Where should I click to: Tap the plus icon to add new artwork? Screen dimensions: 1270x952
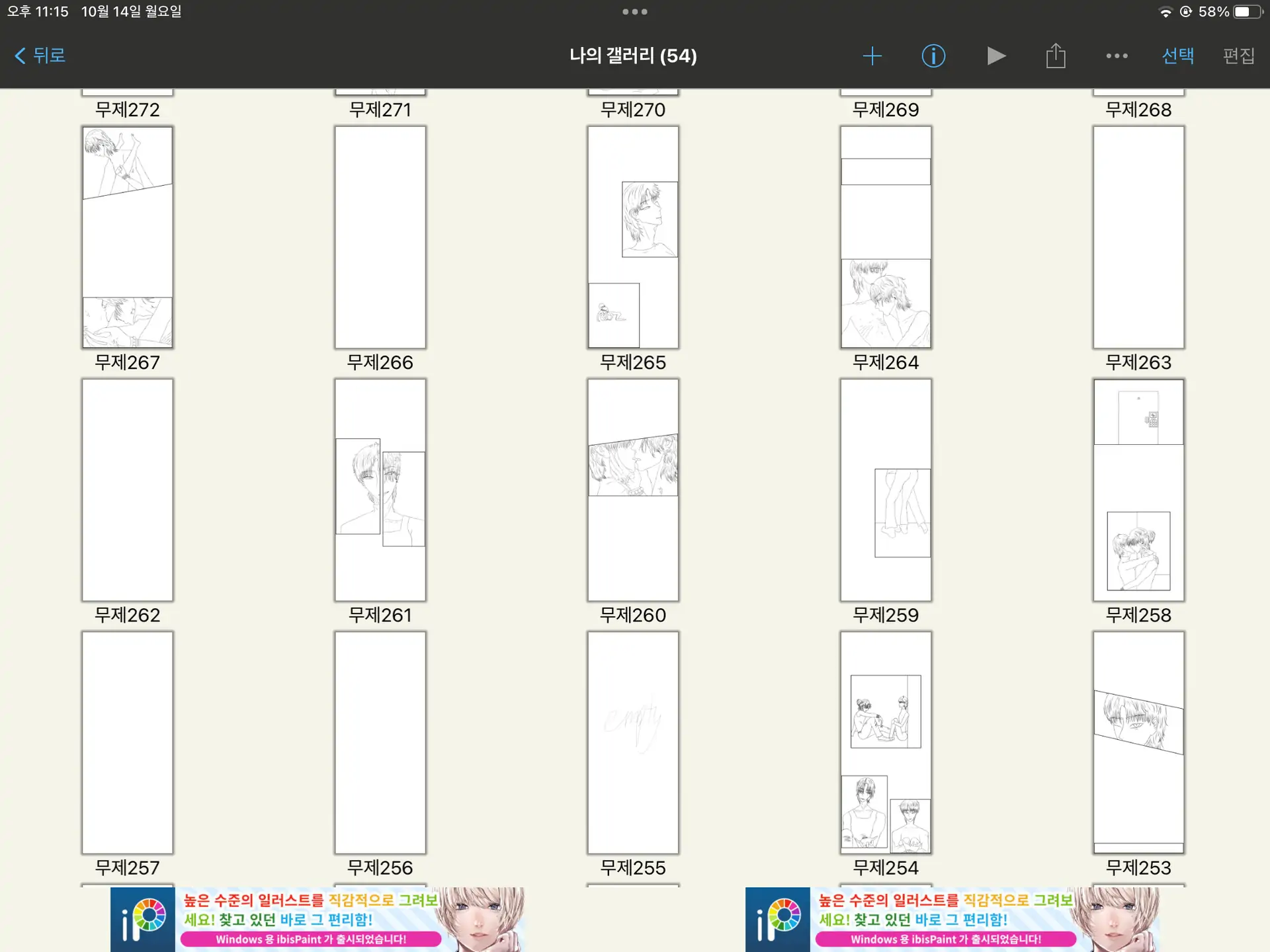(872, 56)
